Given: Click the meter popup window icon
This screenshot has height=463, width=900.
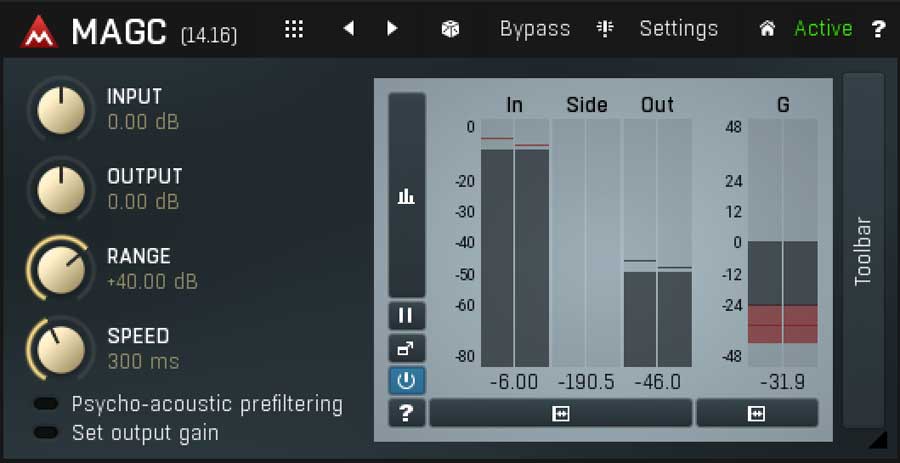Looking at the screenshot, I should 406,348.
